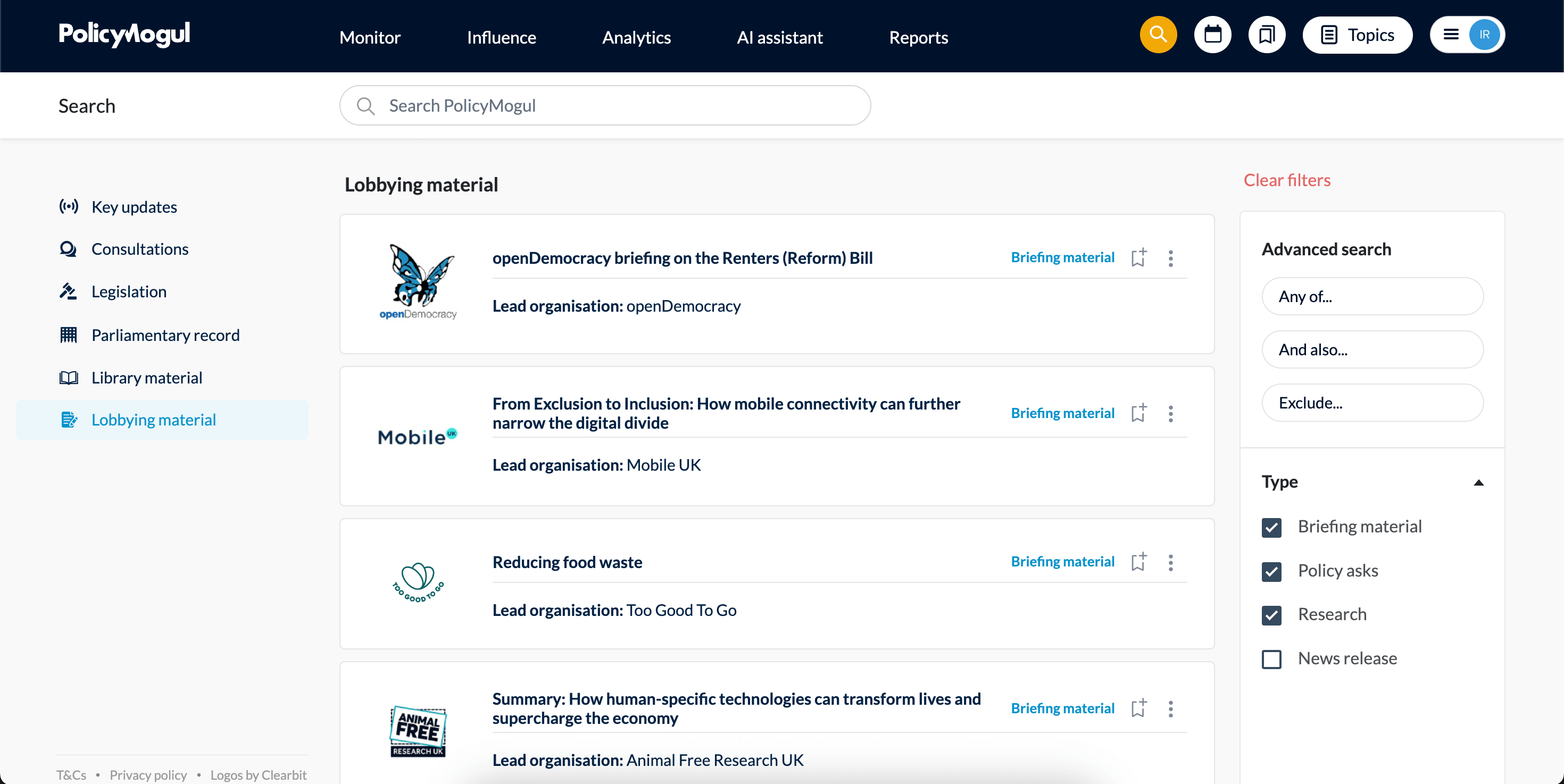
Task: Open the Topics dropdown button
Action: [1357, 35]
